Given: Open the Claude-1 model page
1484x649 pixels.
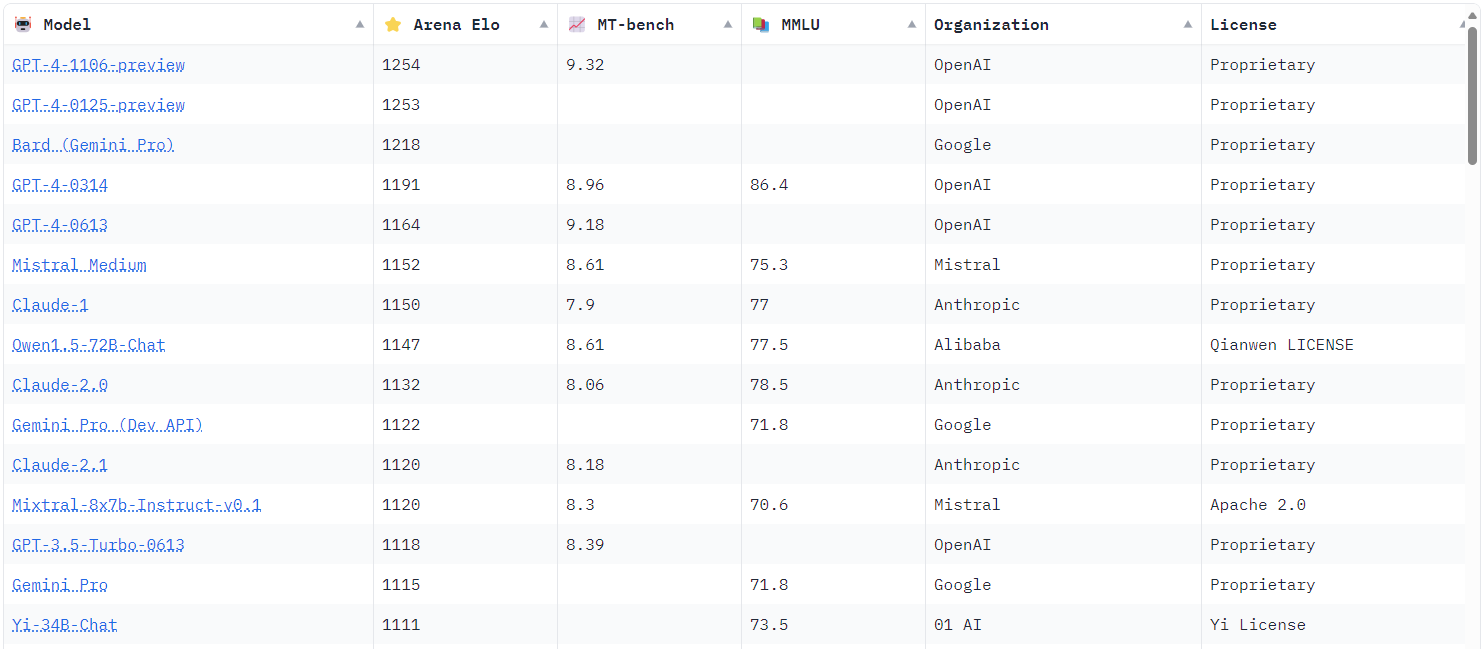Looking at the screenshot, I should [x=50, y=305].
